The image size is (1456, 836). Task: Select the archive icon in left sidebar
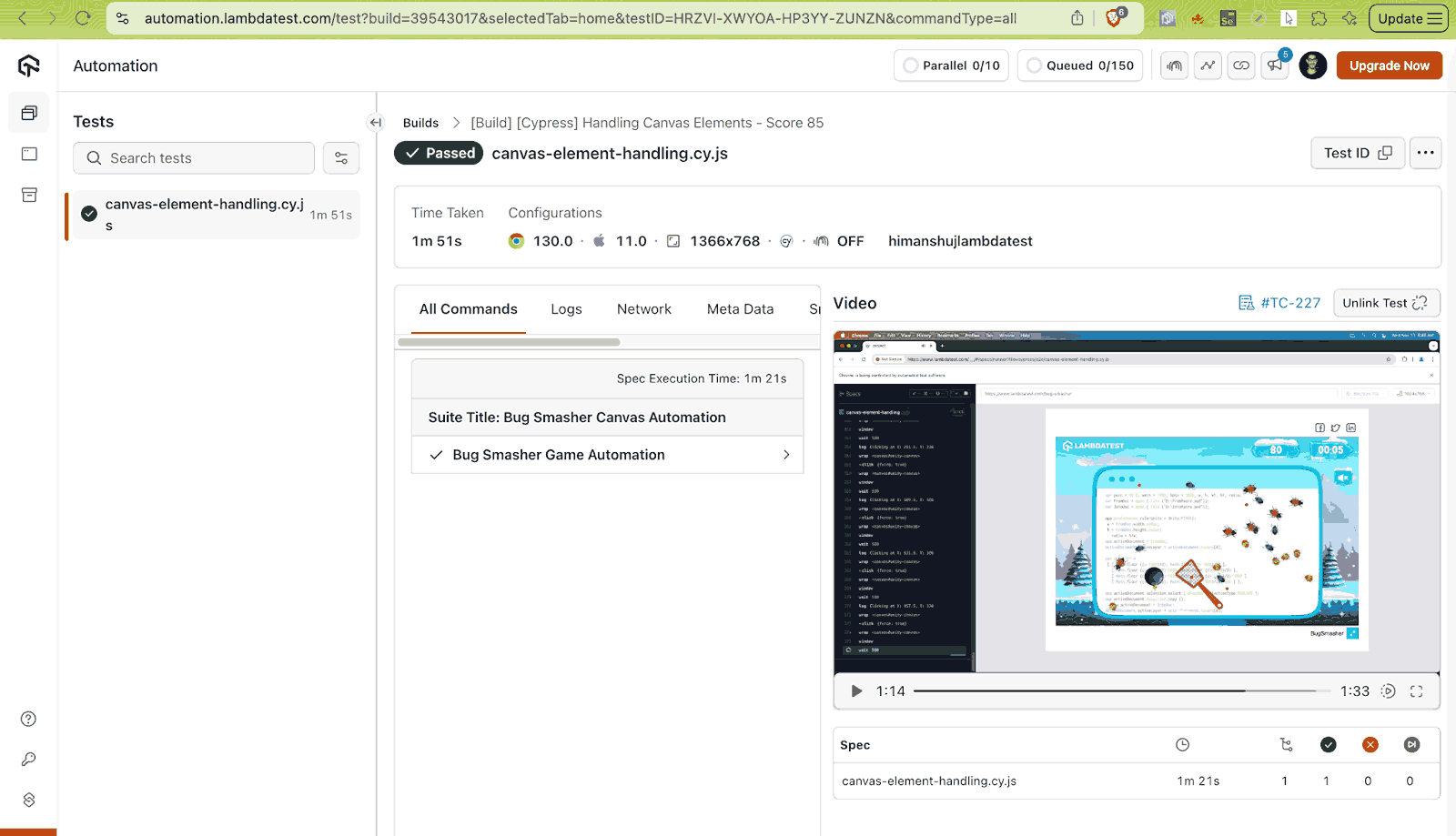pos(28,195)
